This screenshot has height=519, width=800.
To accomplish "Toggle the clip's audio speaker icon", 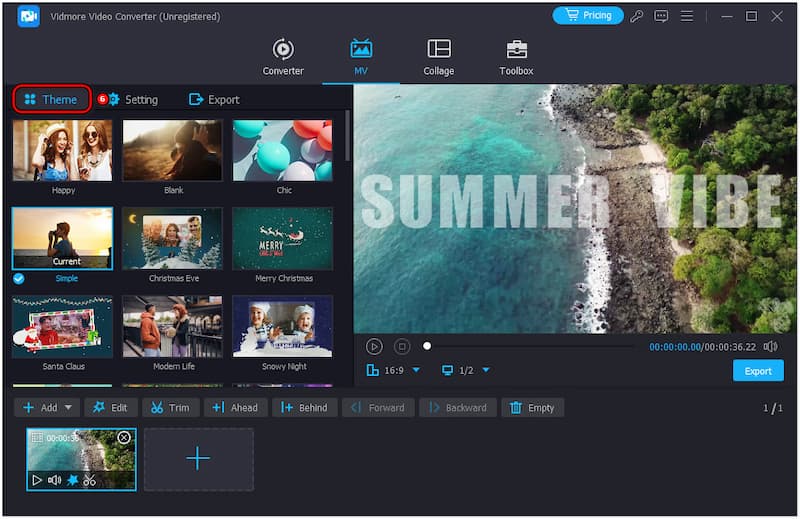I will [55, 480].
